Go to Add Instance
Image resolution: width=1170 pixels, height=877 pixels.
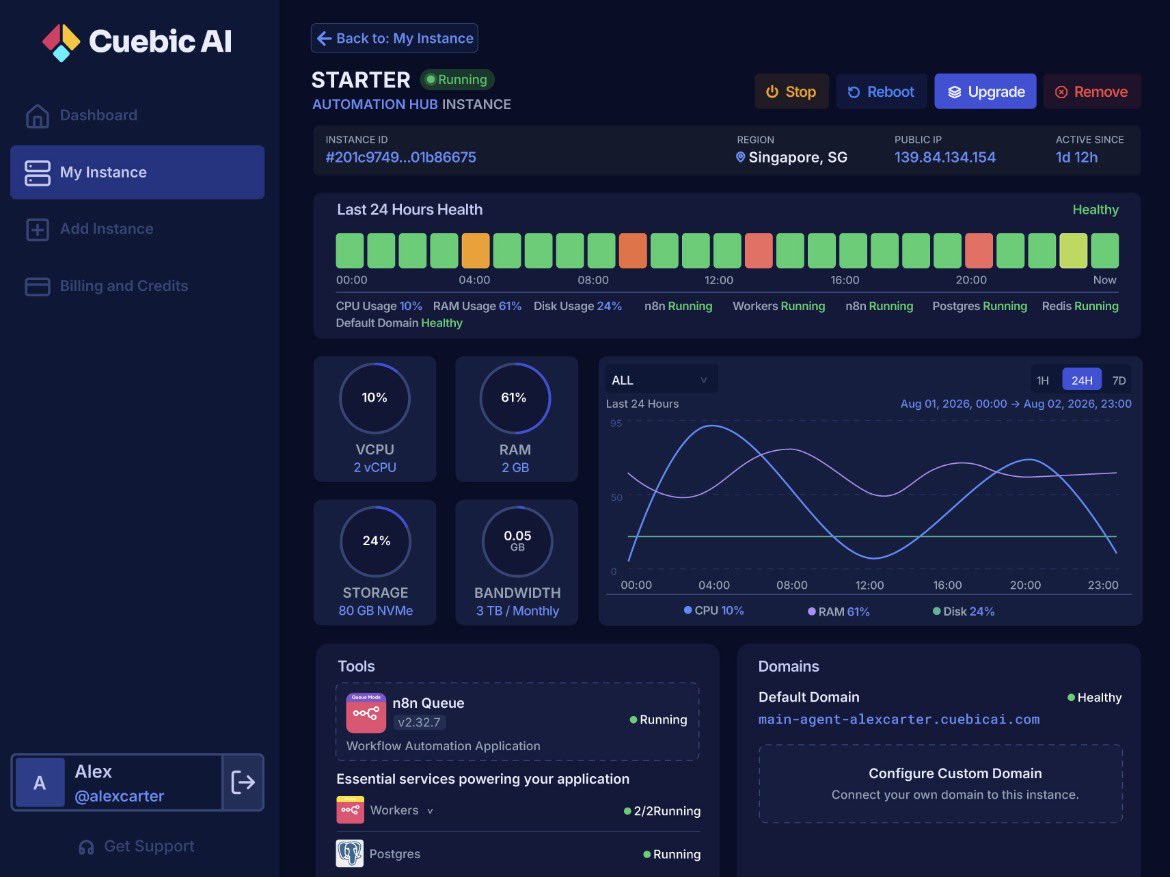(137, 229)
